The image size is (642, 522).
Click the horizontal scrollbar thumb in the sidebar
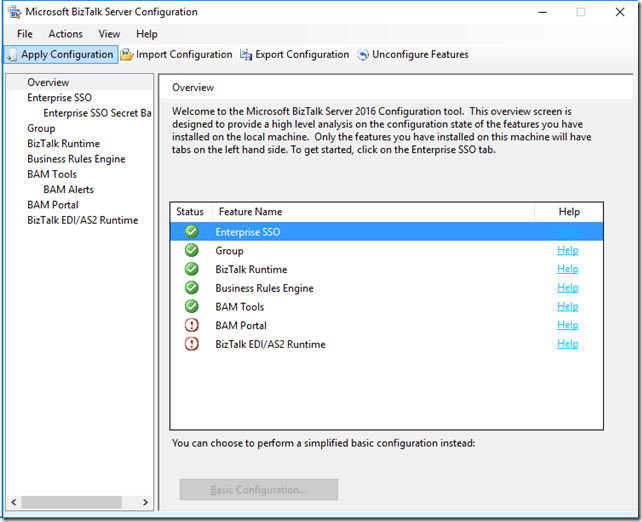click(71, 502)
